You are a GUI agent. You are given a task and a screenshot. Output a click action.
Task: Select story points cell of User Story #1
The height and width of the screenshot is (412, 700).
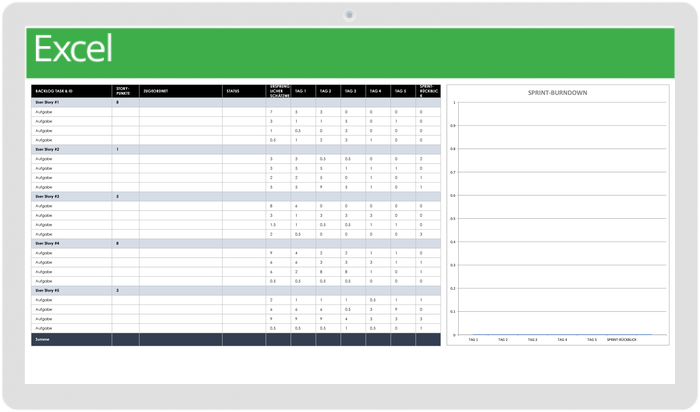pos(125,103)
